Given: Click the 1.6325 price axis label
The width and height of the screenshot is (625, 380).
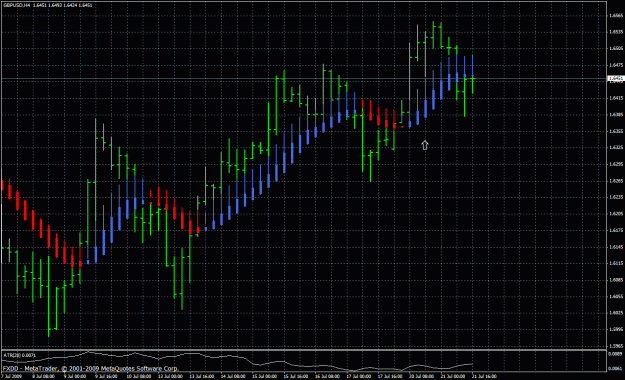Looking at the screenshot, I should pyautogui.click(x=616, y=148).
